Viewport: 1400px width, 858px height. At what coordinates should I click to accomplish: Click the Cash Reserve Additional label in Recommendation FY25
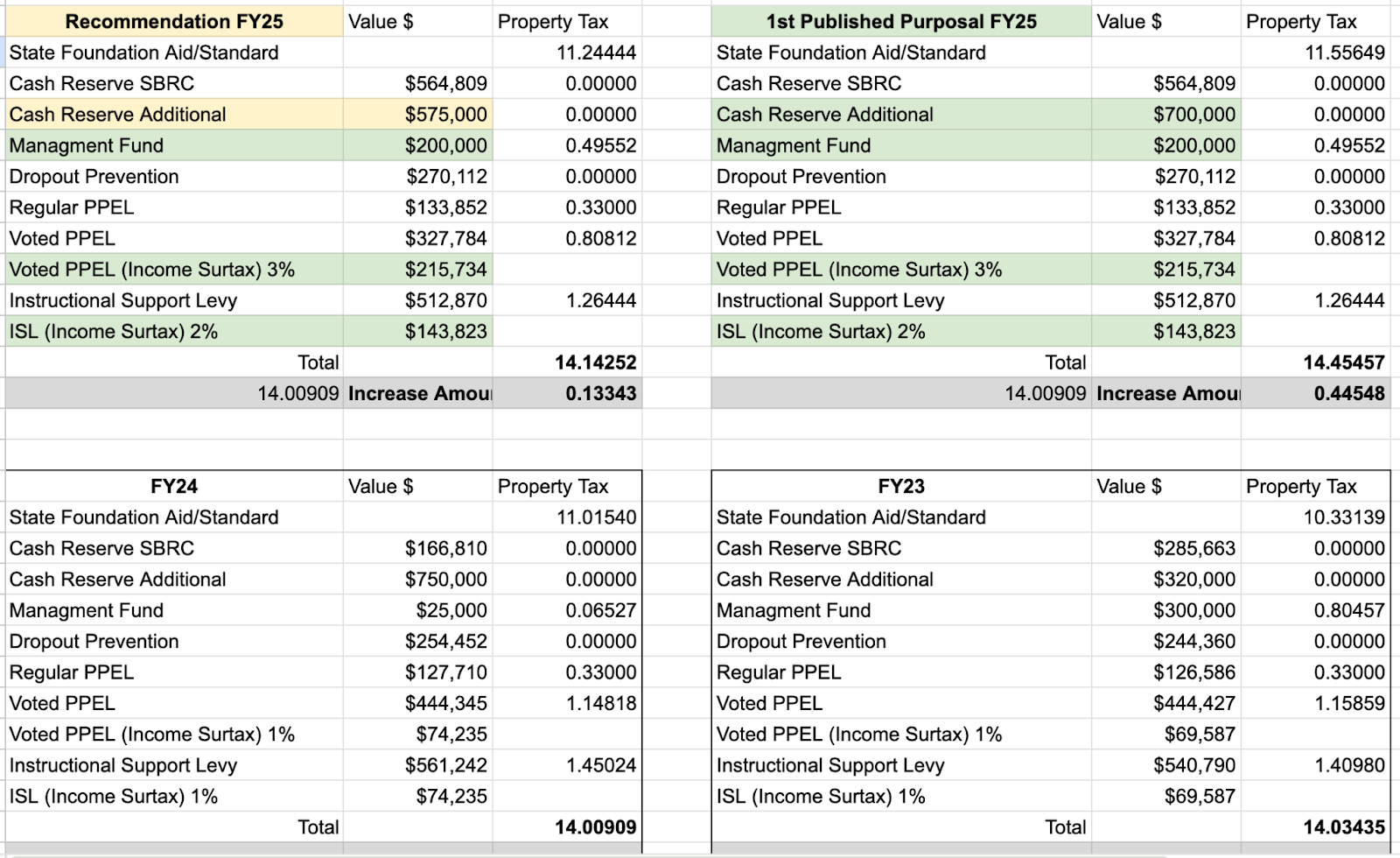(x=117, y=114)
